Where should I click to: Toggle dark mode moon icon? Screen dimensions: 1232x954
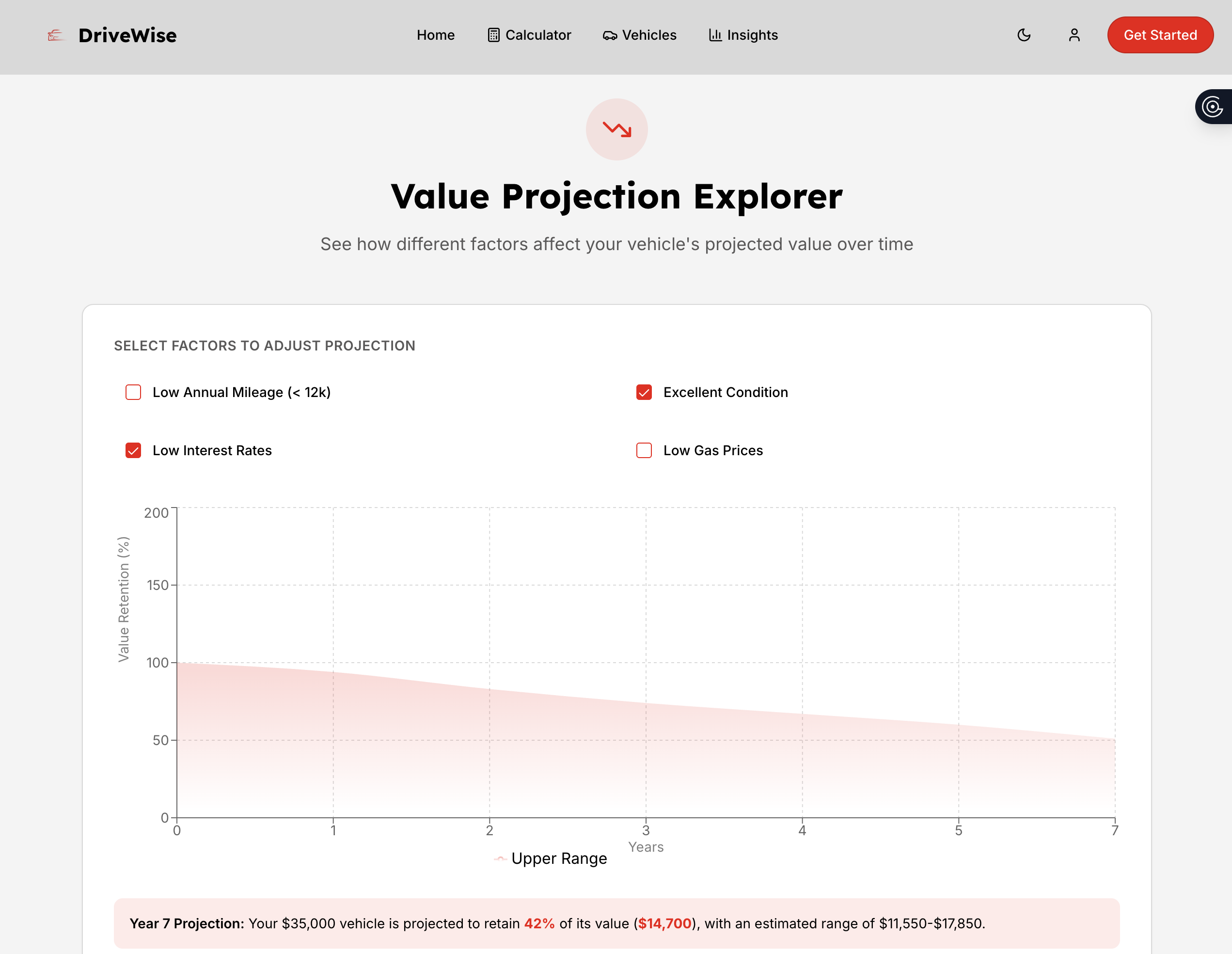click(1024, 35)
